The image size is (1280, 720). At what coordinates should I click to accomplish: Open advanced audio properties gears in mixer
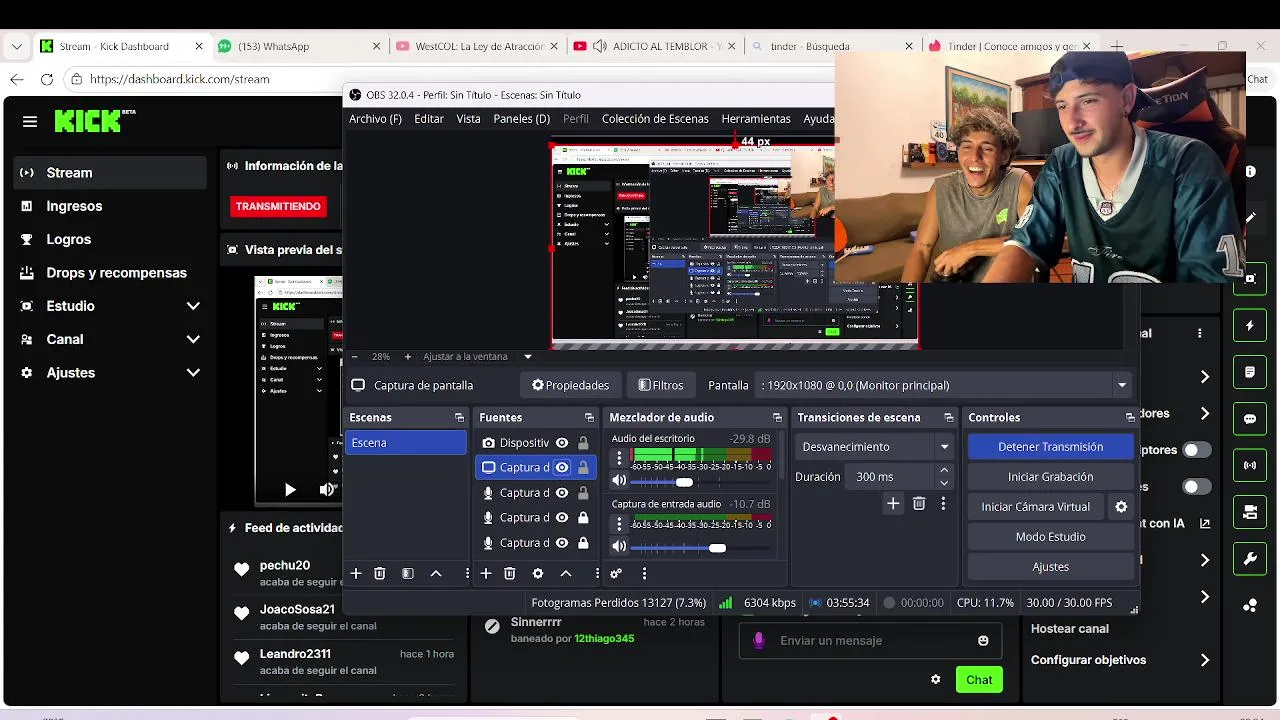coord(616,573)
